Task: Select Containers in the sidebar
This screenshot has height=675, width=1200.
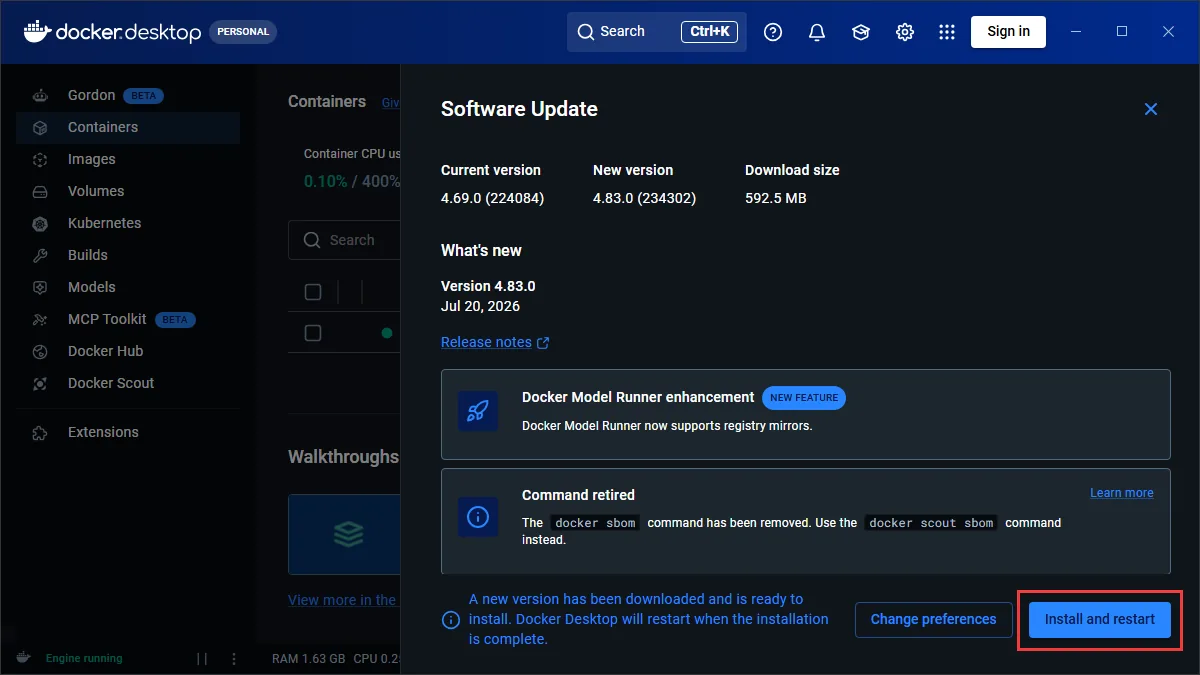Action: click(128, 128)
